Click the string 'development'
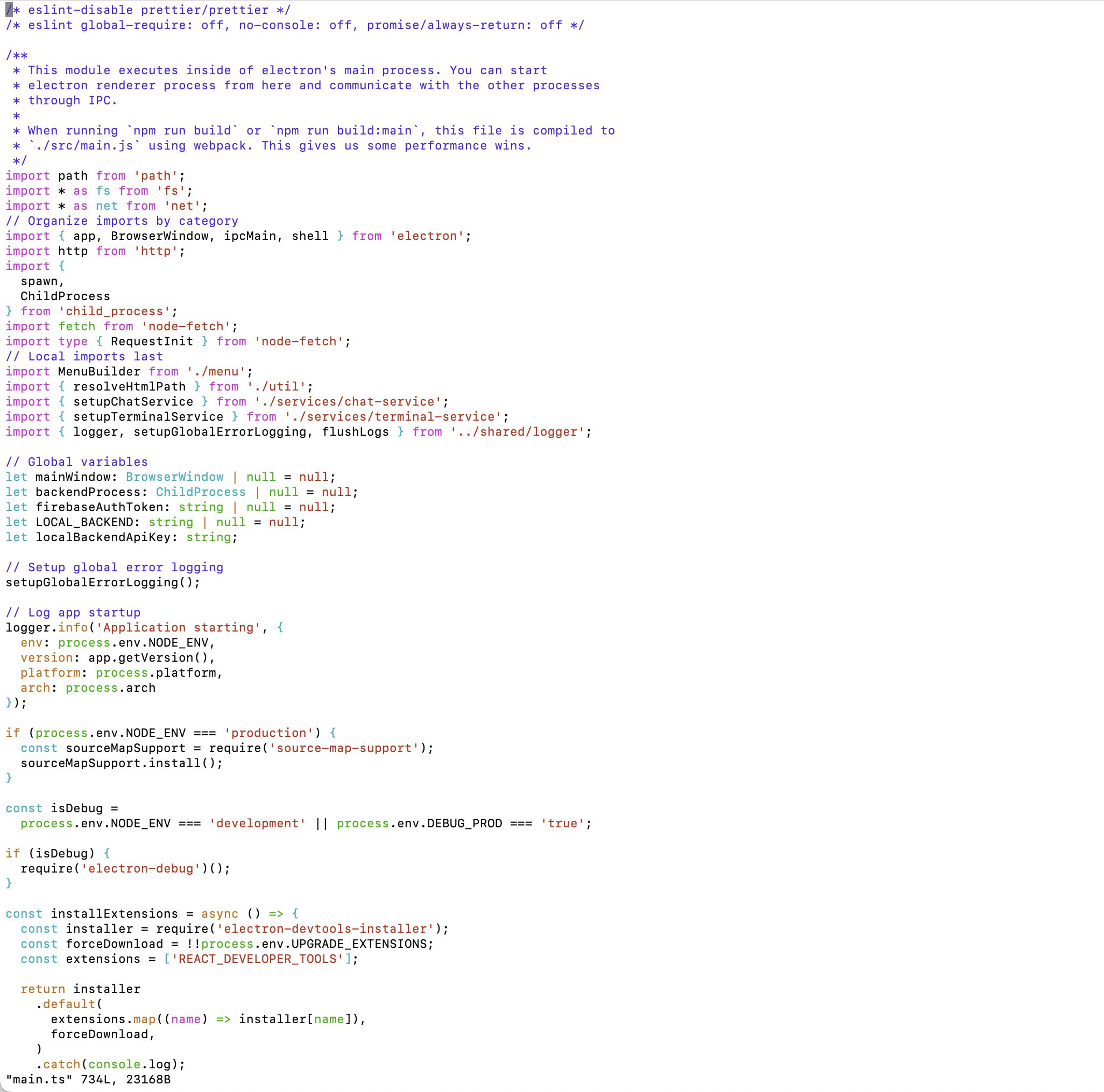Screen dimensions: 1104x1092 tap(257, 823)
